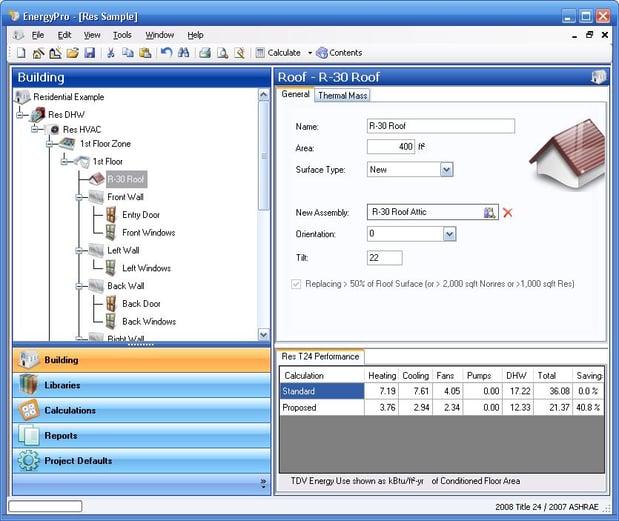
Task: Open the Tools menu
Action: click(122, 35)
